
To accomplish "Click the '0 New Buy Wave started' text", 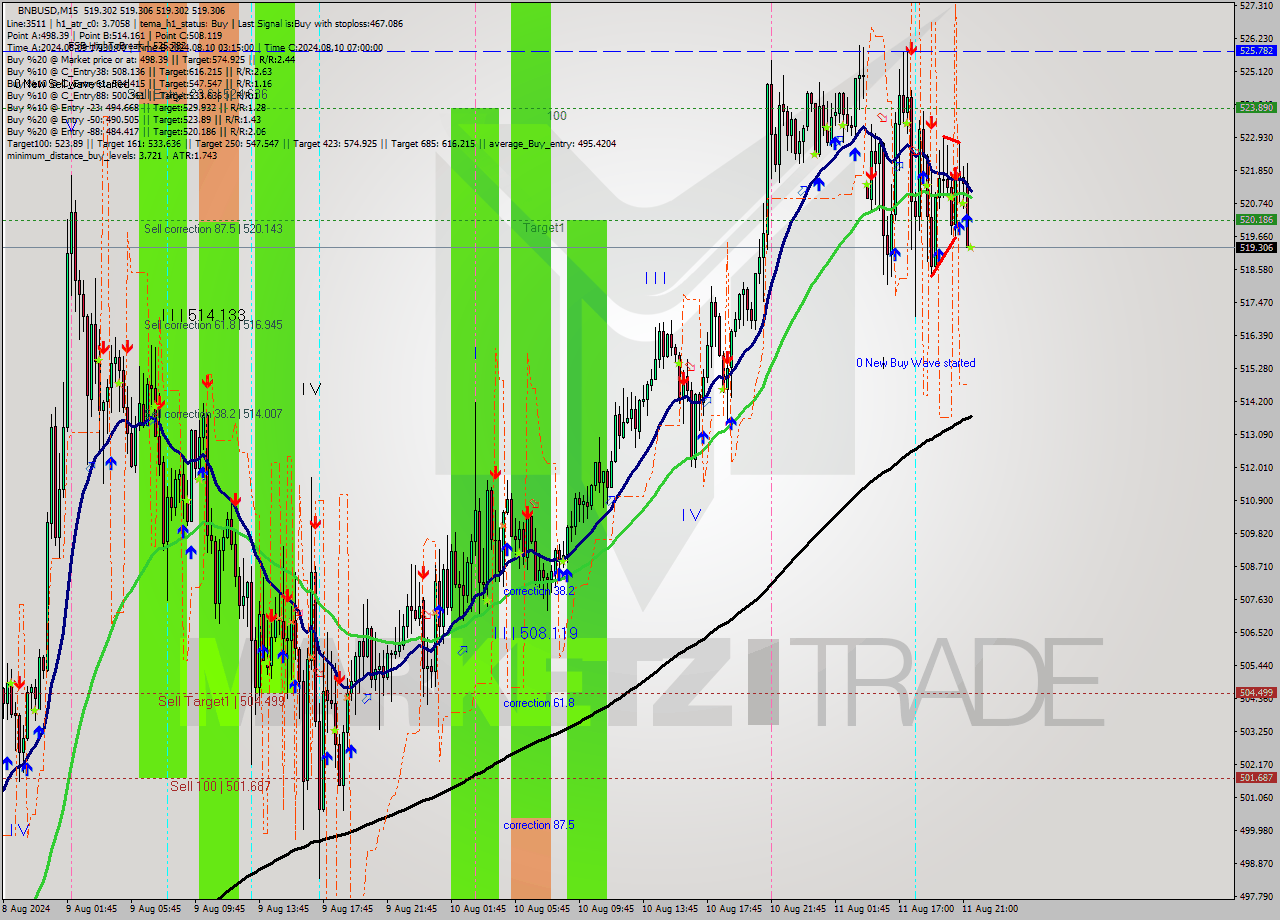I will tap(915, 363).
